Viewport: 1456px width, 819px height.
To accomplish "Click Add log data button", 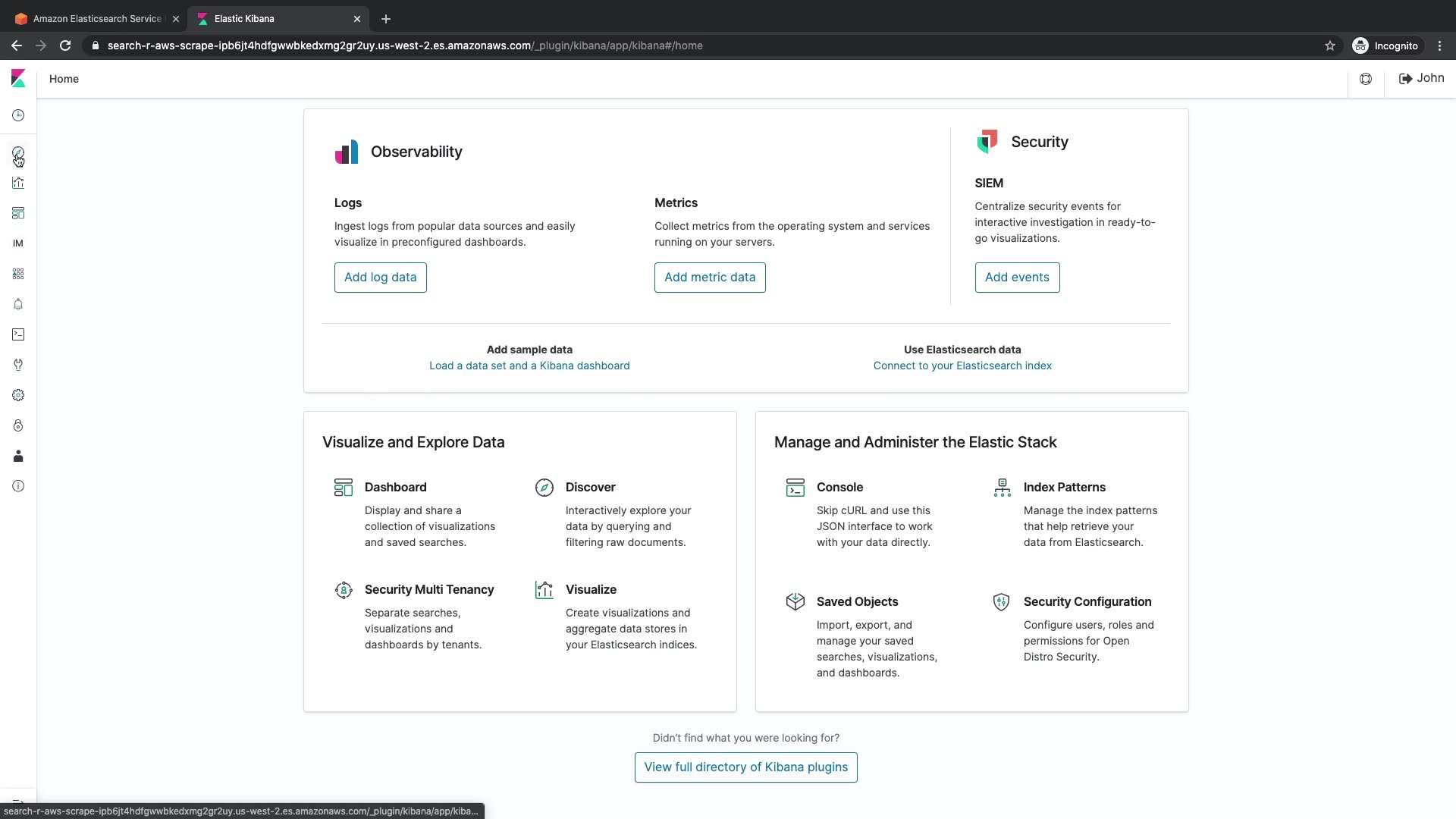I will point(380,278).
